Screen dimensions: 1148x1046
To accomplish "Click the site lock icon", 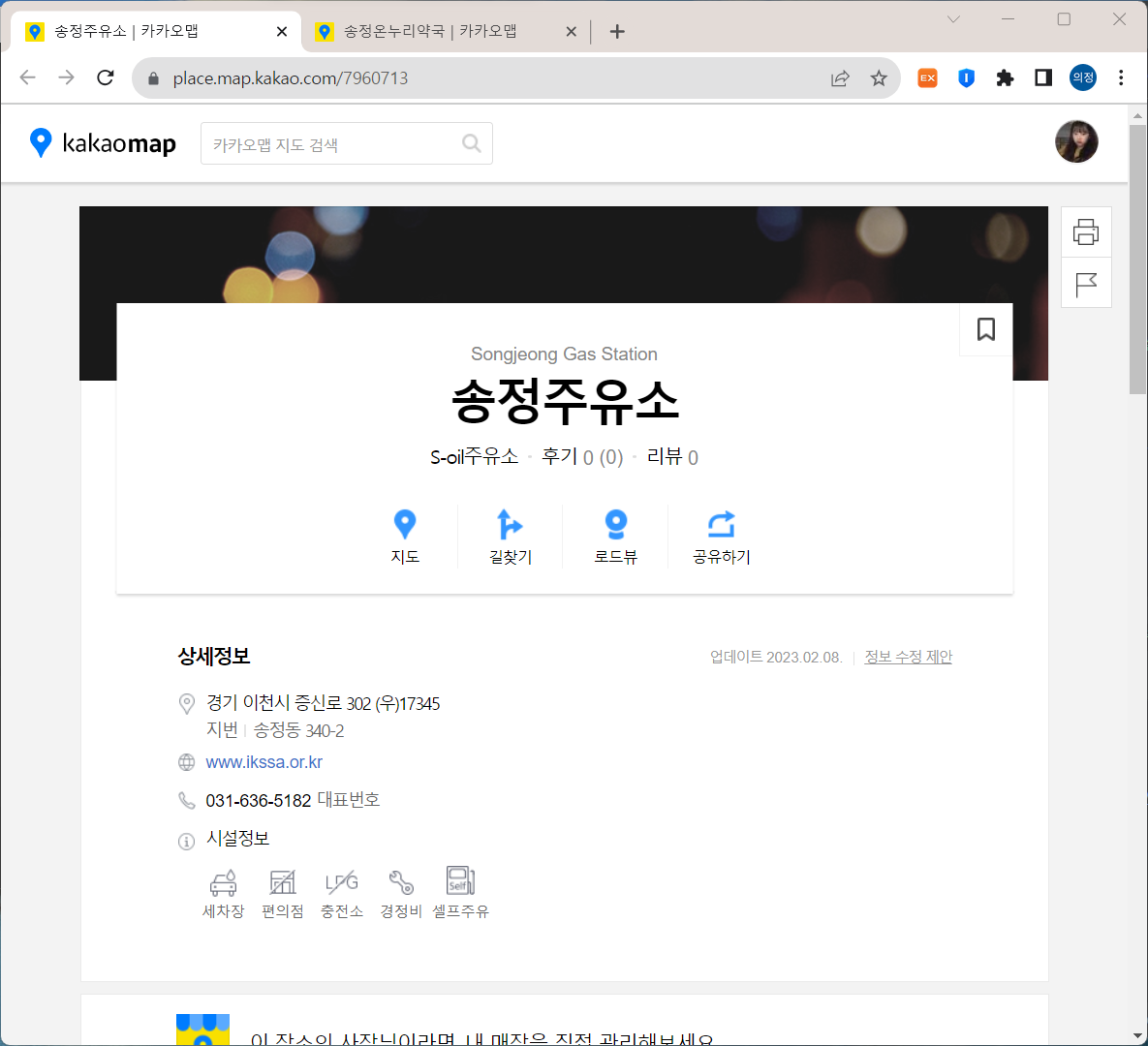I will point(153,78).
